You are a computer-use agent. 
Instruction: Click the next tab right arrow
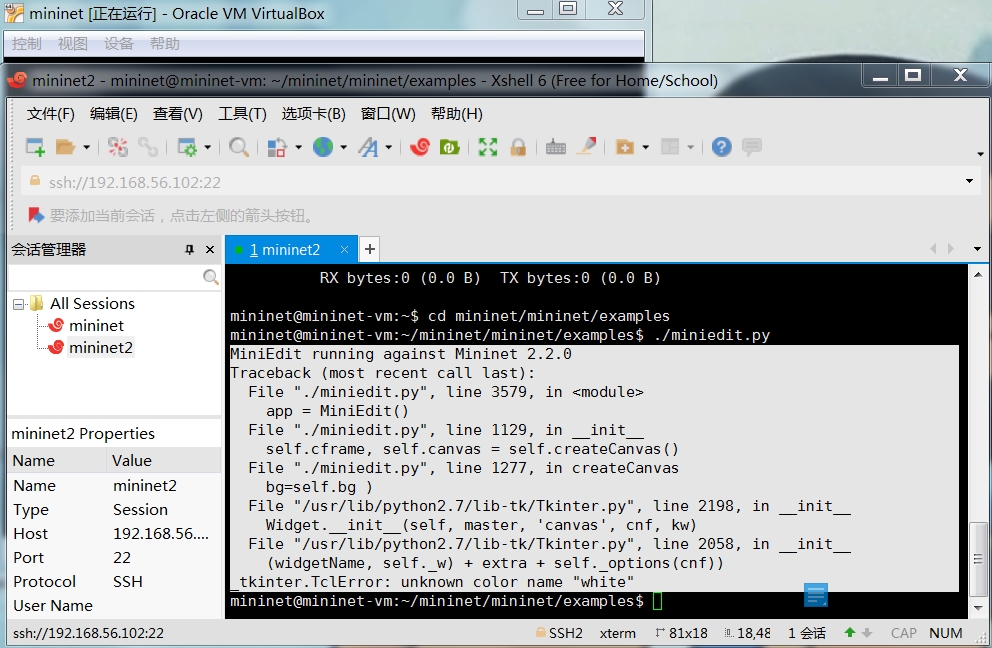951,249
